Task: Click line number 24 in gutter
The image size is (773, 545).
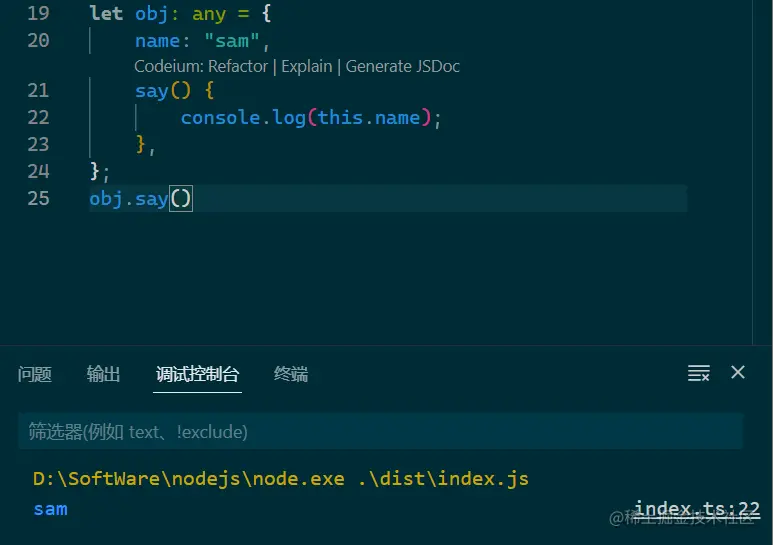Action: [x=38, y=171]
